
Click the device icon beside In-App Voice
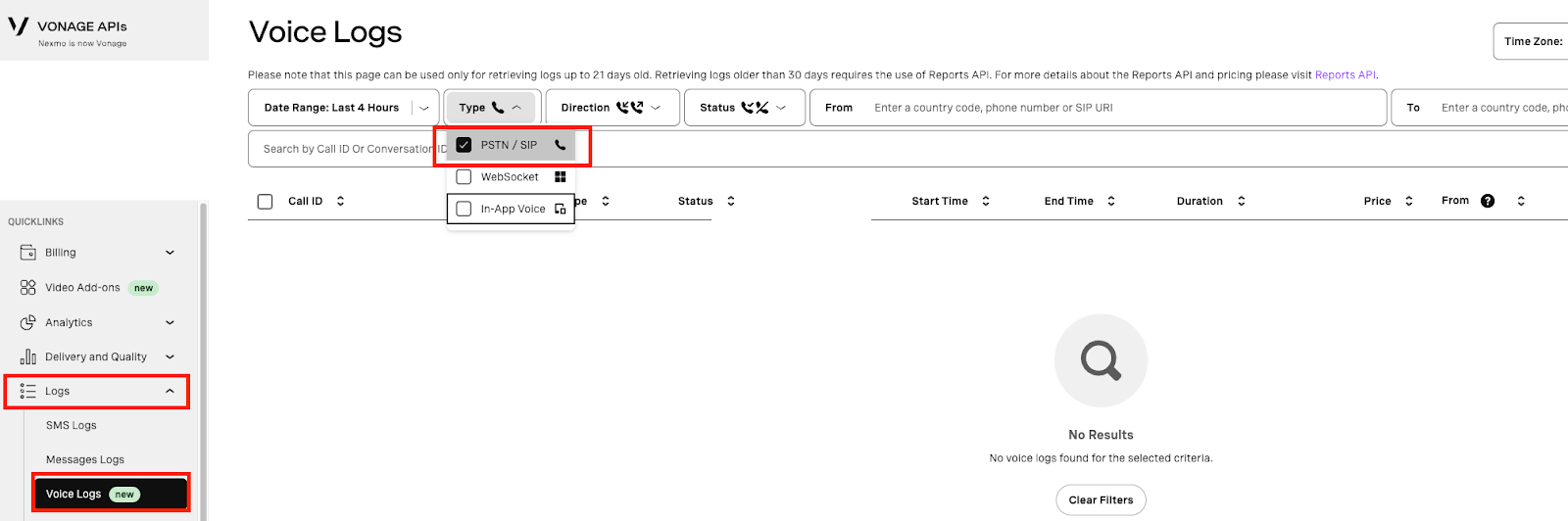pos(561,209)
